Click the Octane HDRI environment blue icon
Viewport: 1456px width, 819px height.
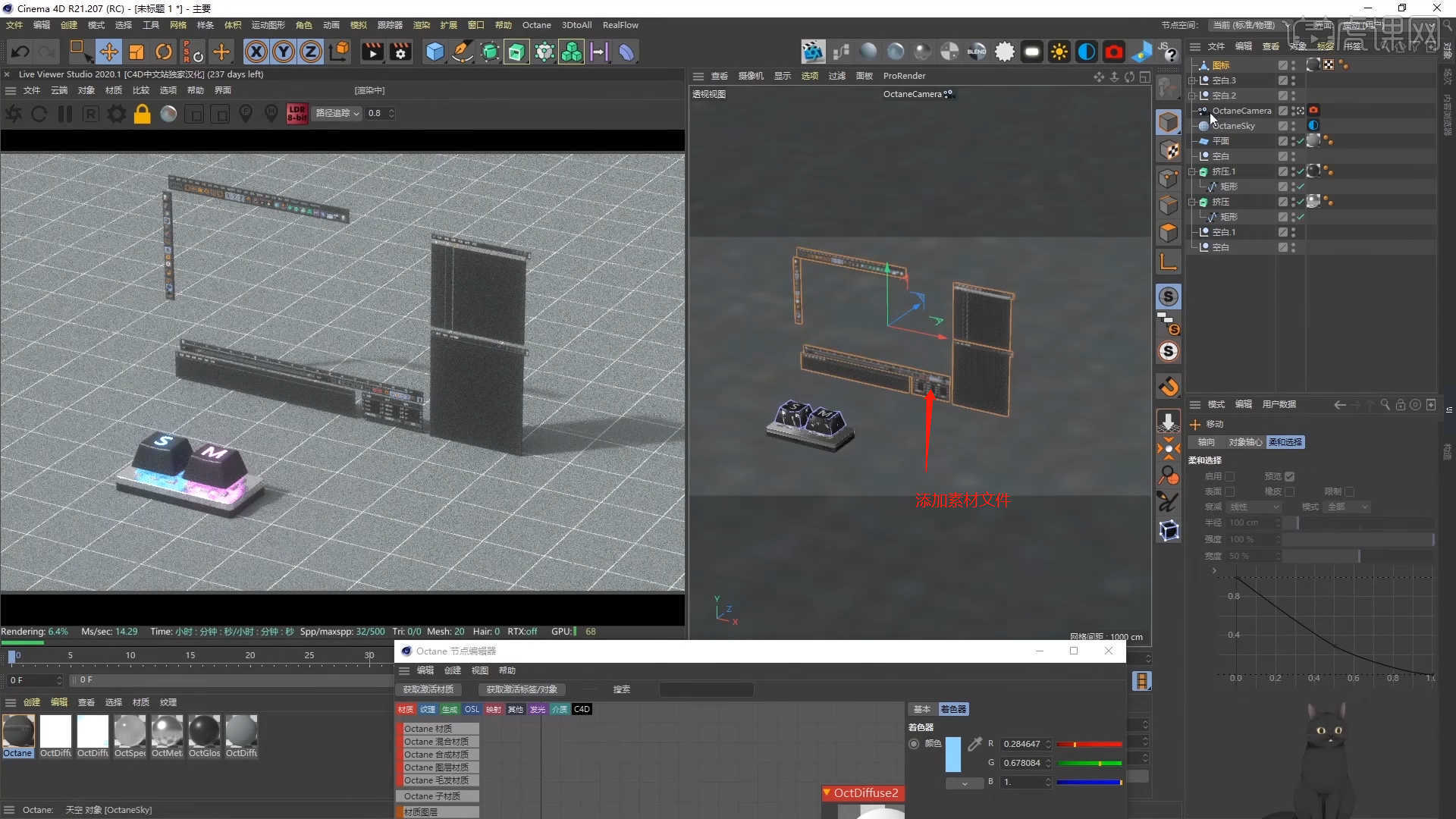(1087, 52)
